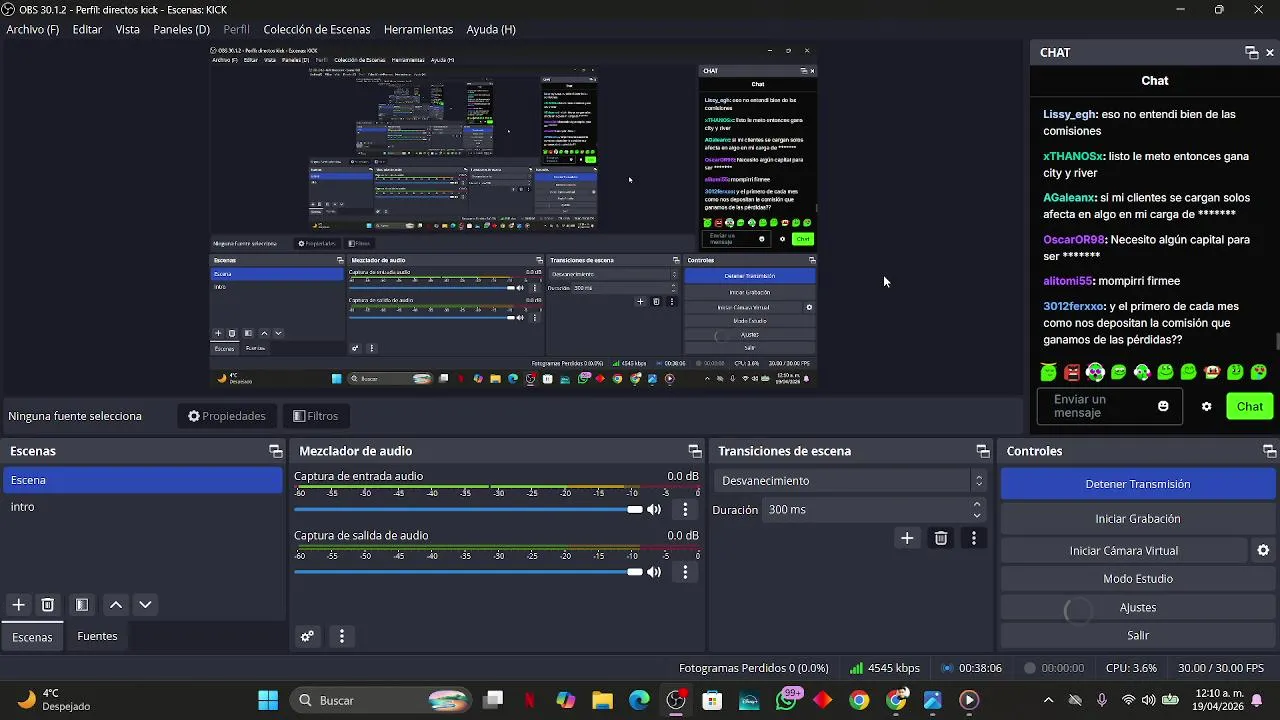
Task: Open the Editar menu
Action: [87, 29]
